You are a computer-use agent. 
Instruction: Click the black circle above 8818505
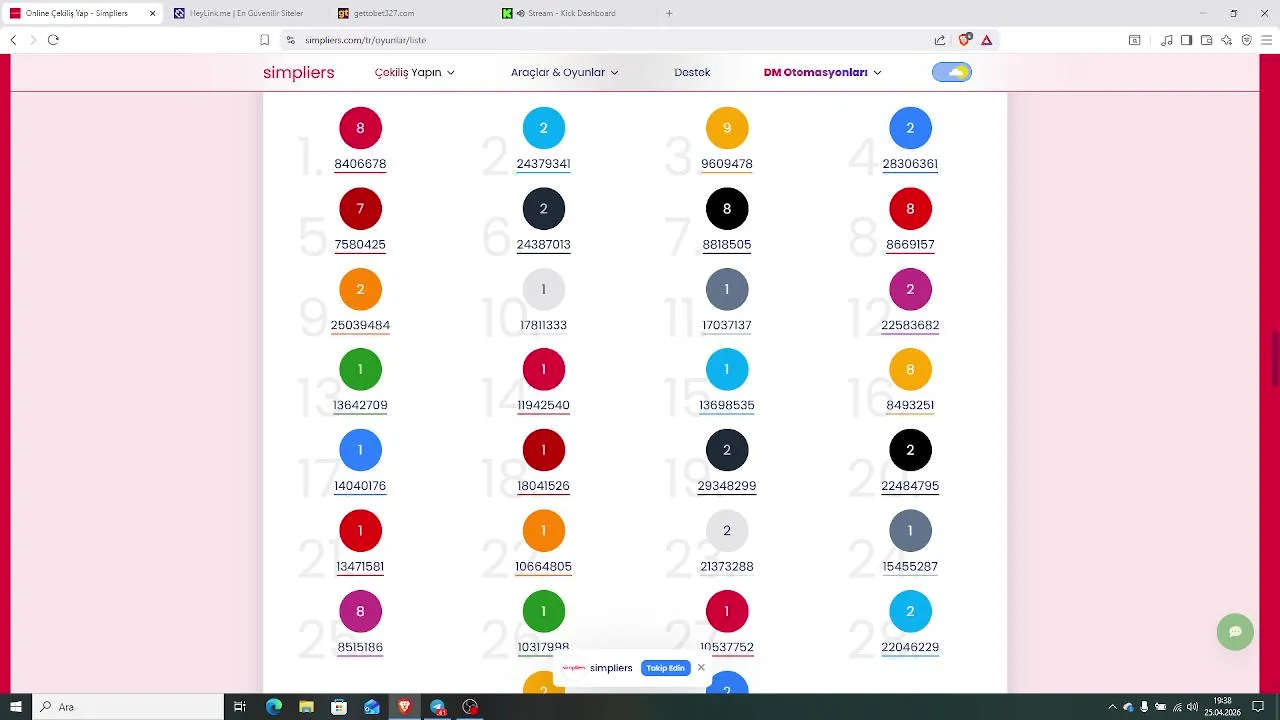727,209
